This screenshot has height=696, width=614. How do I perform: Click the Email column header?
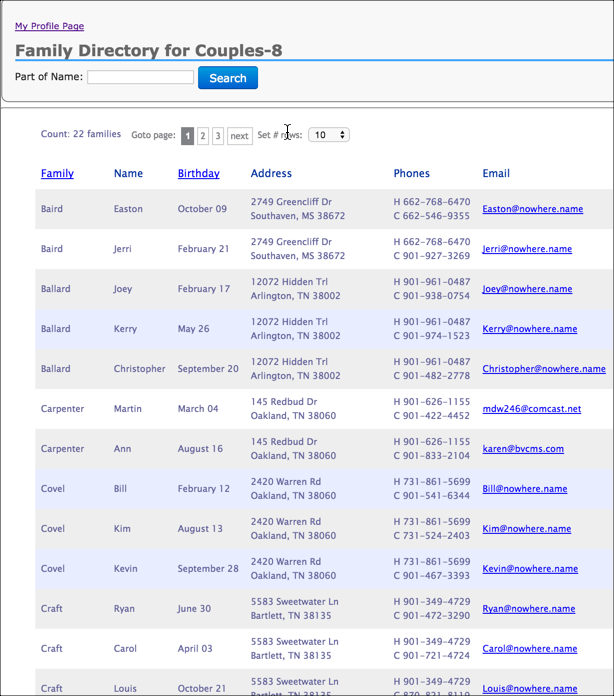pyautogui.click(x=496, y=173)
